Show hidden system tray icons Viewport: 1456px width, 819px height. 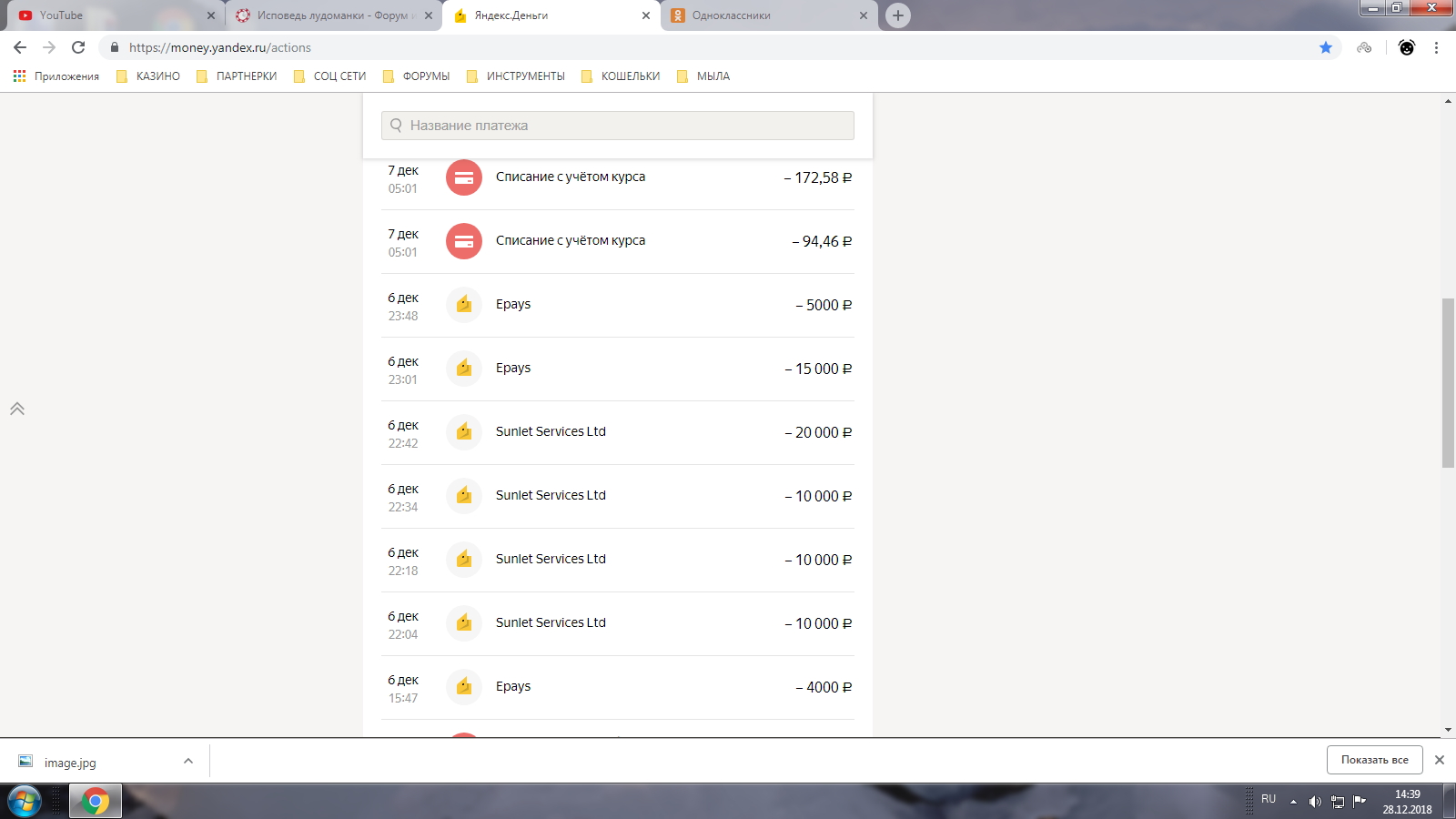pyautogui.click(x=1293, y=802)
